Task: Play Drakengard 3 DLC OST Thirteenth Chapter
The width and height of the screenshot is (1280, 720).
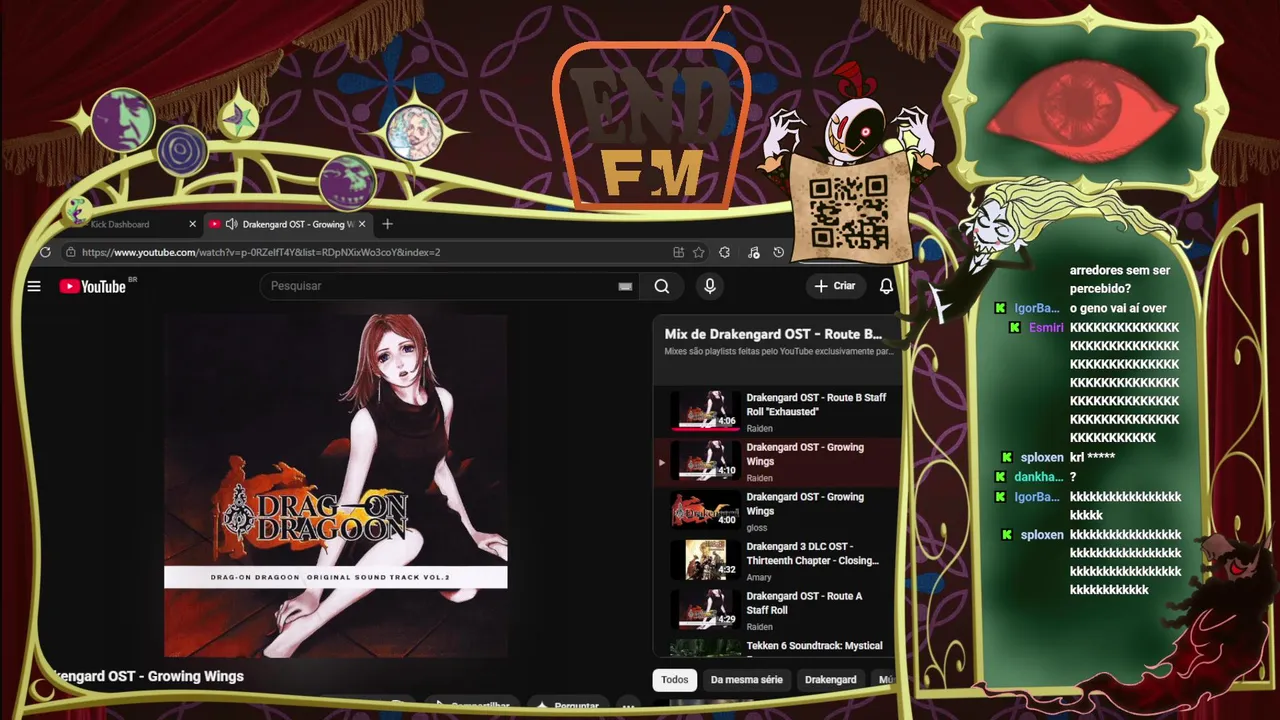Action: [777, 561]
